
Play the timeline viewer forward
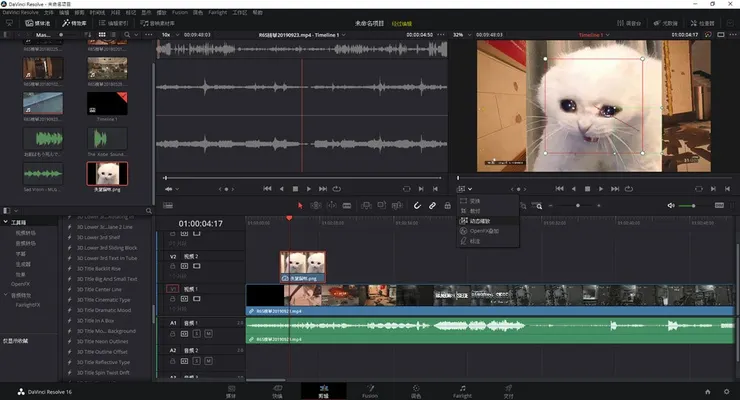coord(601,189)
